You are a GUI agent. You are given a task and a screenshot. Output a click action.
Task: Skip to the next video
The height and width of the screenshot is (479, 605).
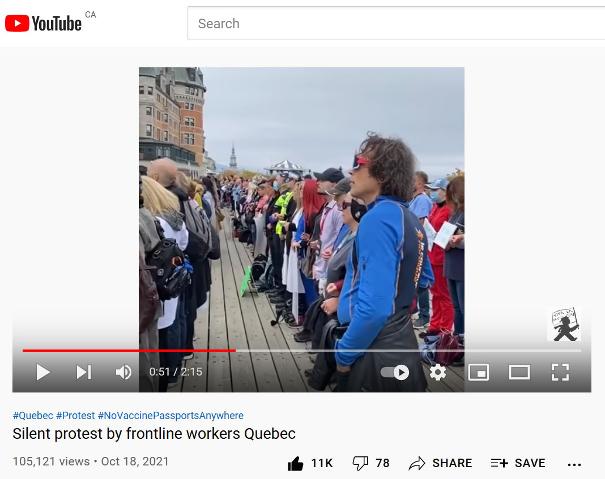tap(84, 372)
